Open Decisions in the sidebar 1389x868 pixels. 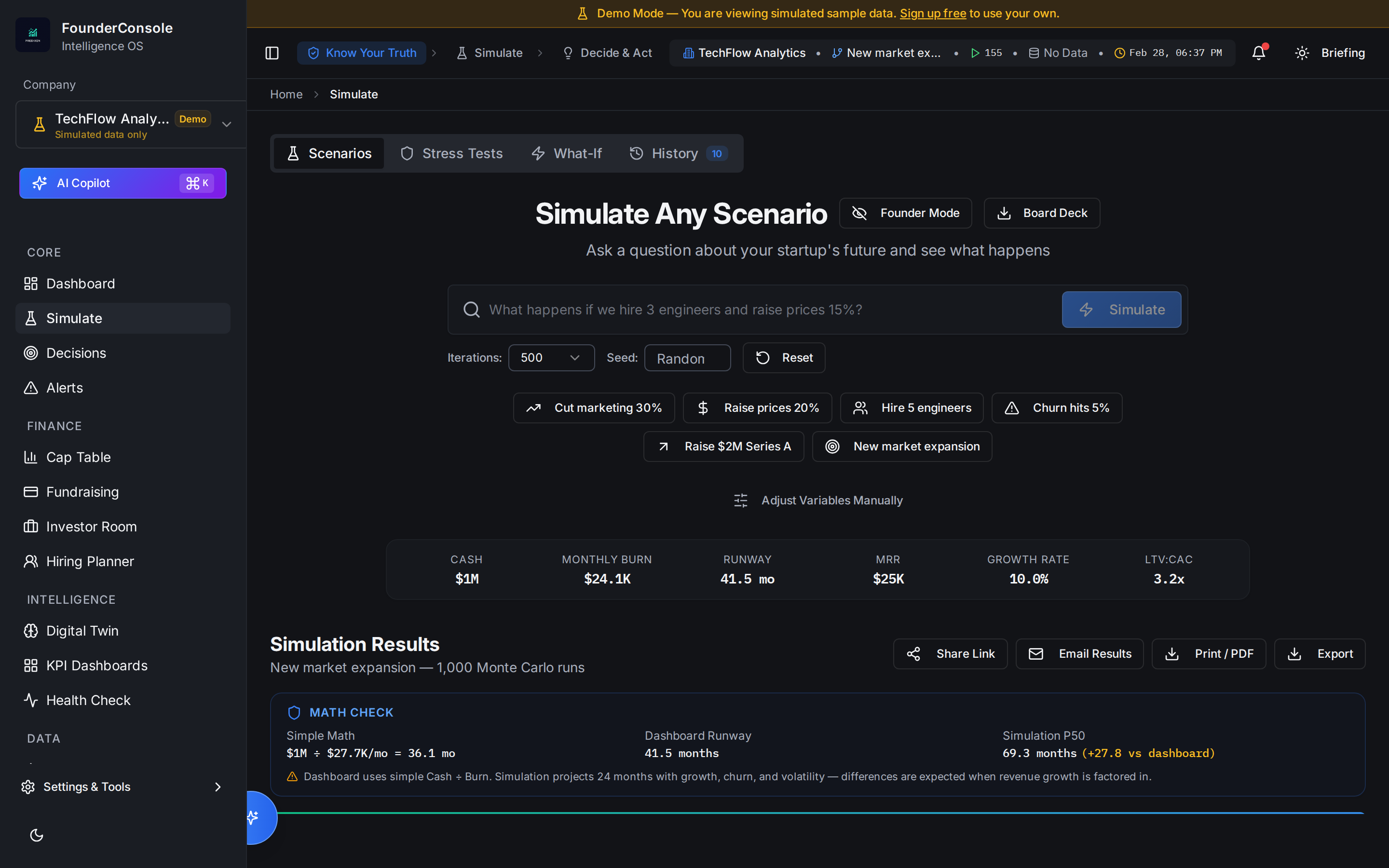[x=123, y=353]
